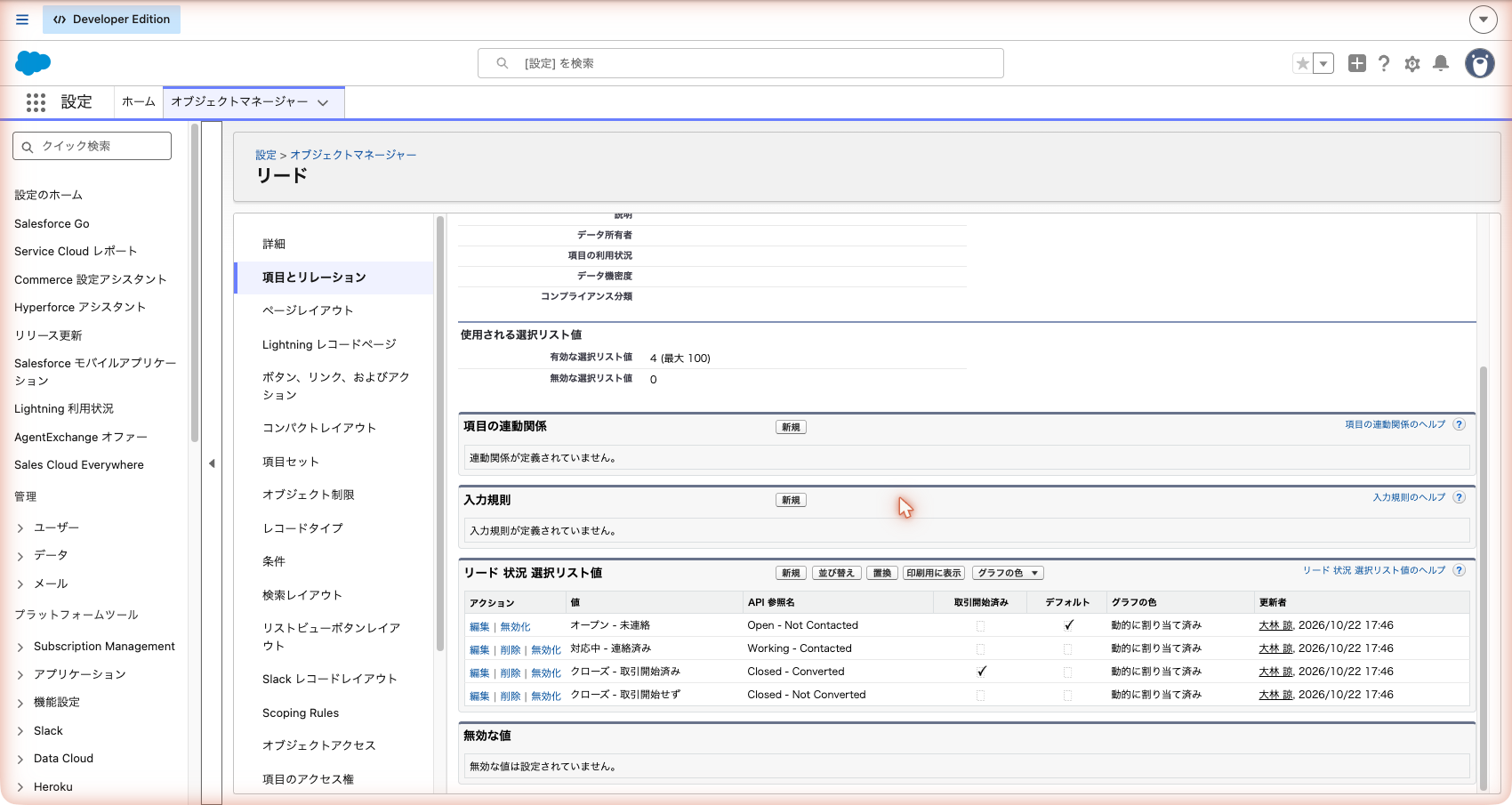This screenshot has width=1512, height=805.
Task: Click the global actions plus icon
Action: click(1356, 63)
